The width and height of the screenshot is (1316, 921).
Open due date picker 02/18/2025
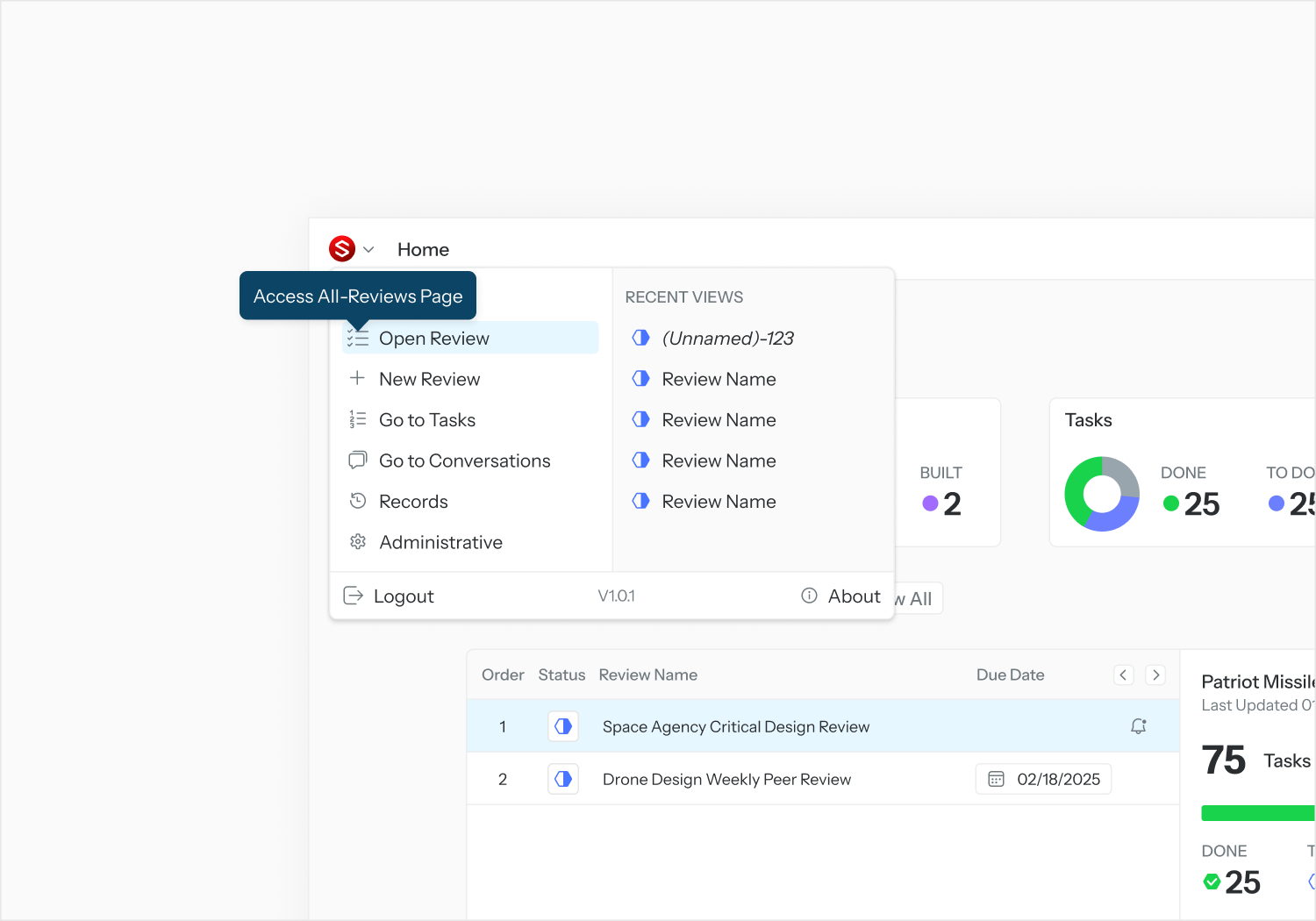[1043, 779]
